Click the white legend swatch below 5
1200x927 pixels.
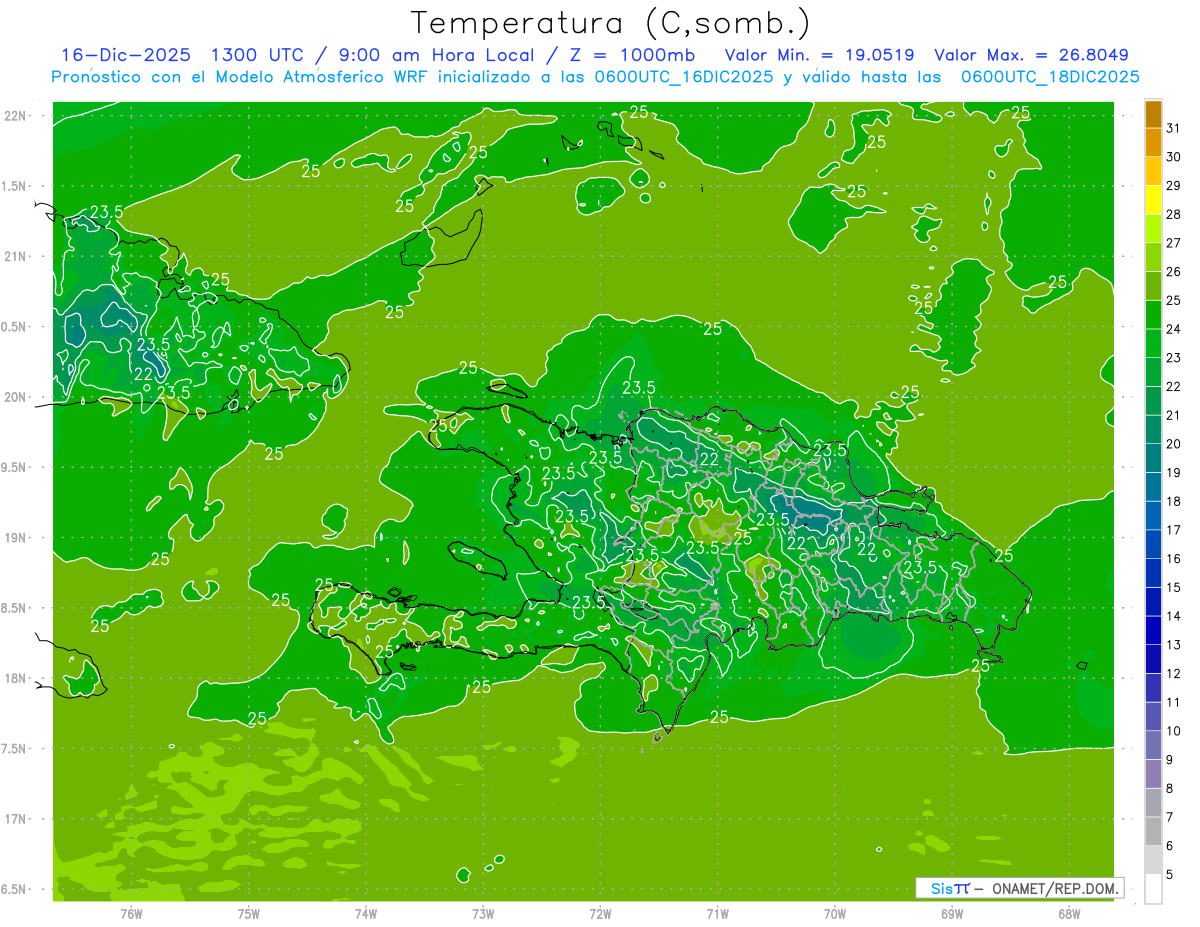1153,889
